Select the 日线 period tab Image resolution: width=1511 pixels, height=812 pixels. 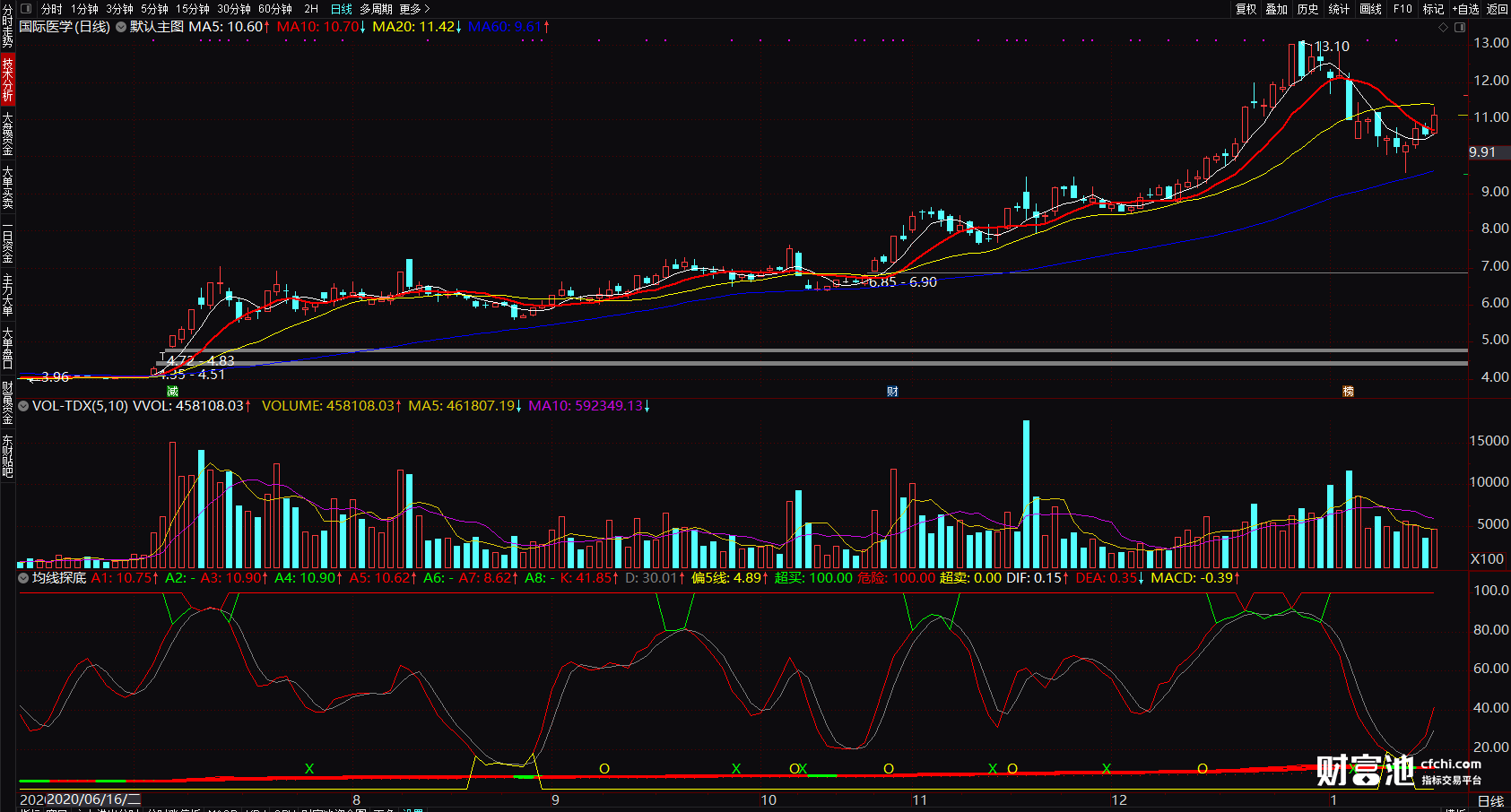click(x=342, y=9)
